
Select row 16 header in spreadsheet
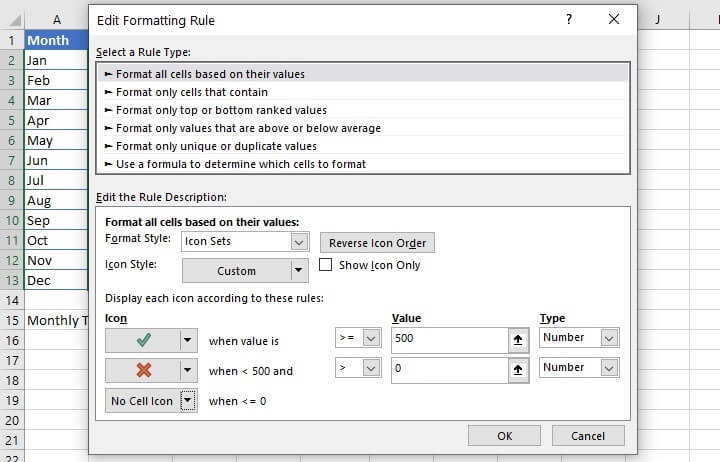12,340
